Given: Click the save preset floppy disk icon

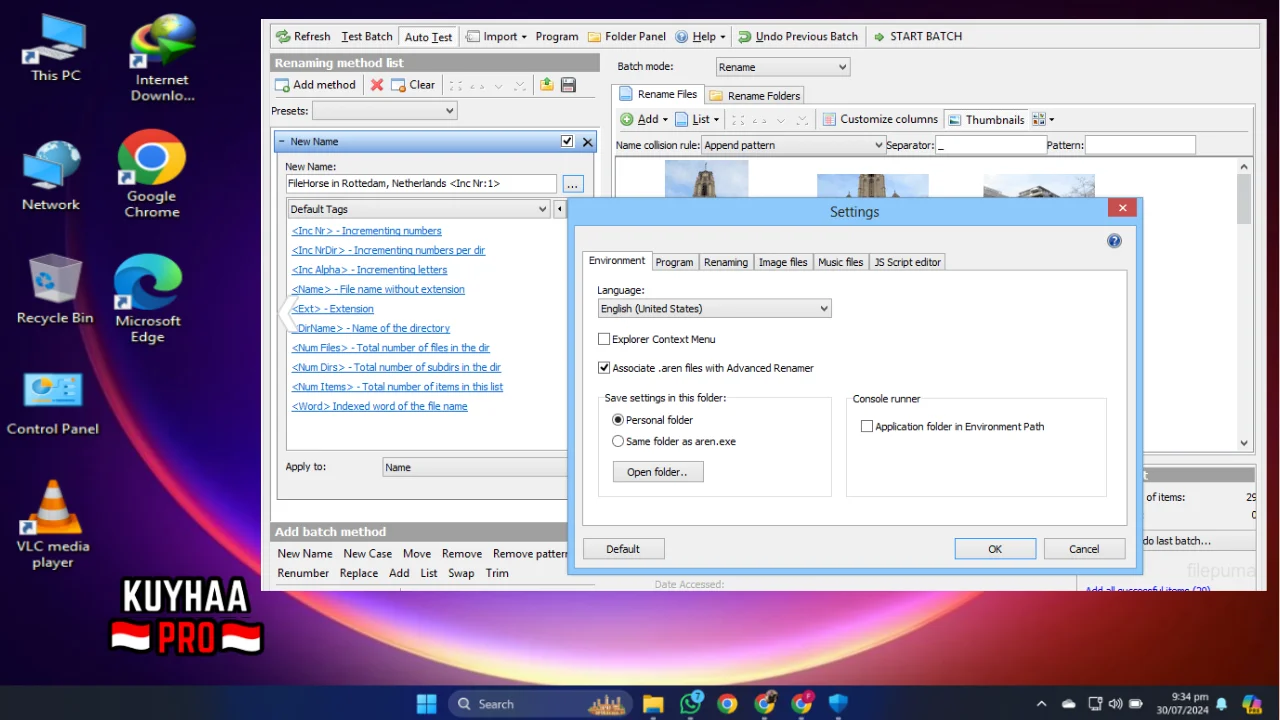Looking at the screenshot, I should point(568,85).
